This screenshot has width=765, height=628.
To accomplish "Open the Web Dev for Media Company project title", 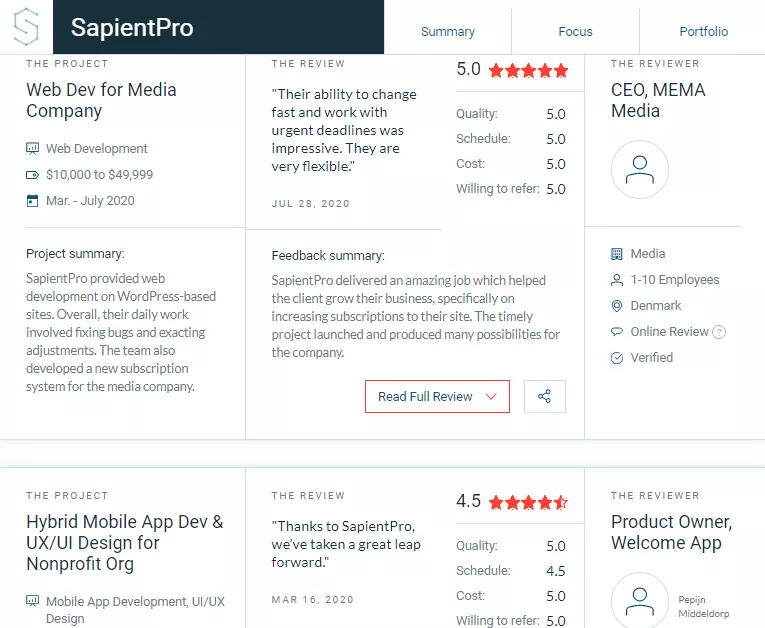I will point(101,100).
